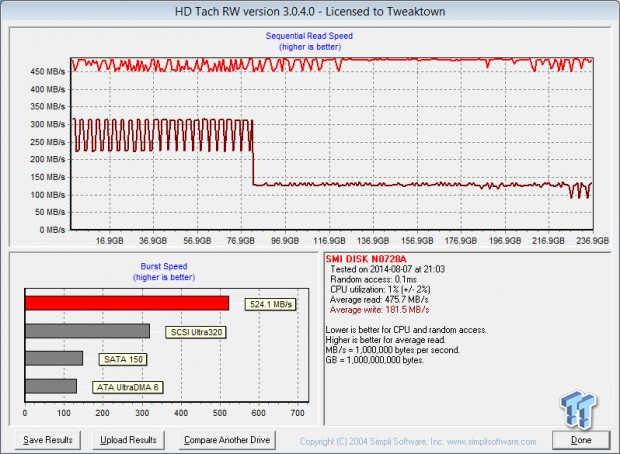Click the Save Results button
The height and width of the screenshot is (454, 620).
pos(48,440)
